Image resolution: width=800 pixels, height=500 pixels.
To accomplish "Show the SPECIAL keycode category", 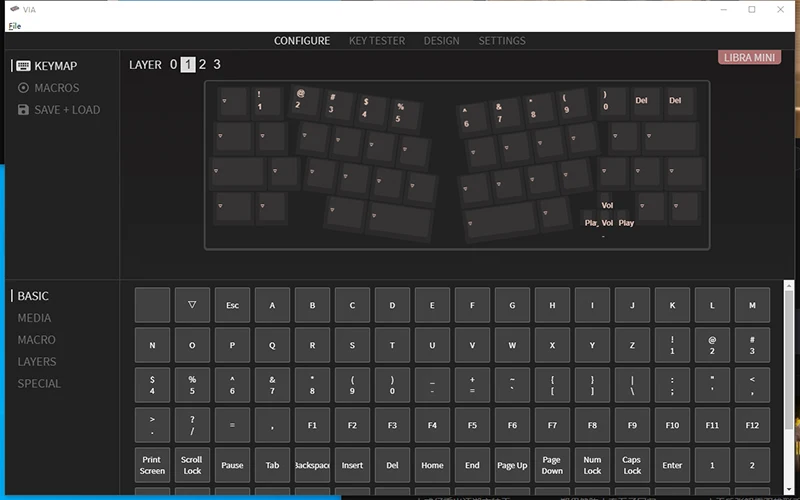I will [39, 384].
